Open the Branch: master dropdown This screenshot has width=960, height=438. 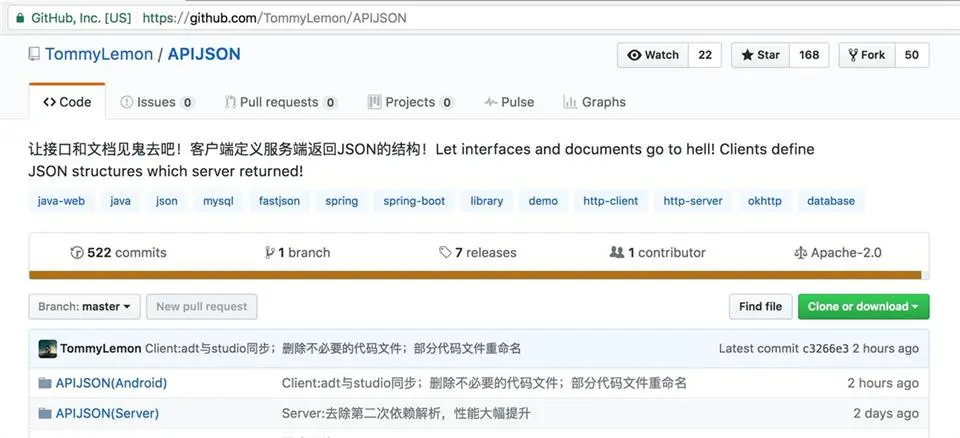84,306
